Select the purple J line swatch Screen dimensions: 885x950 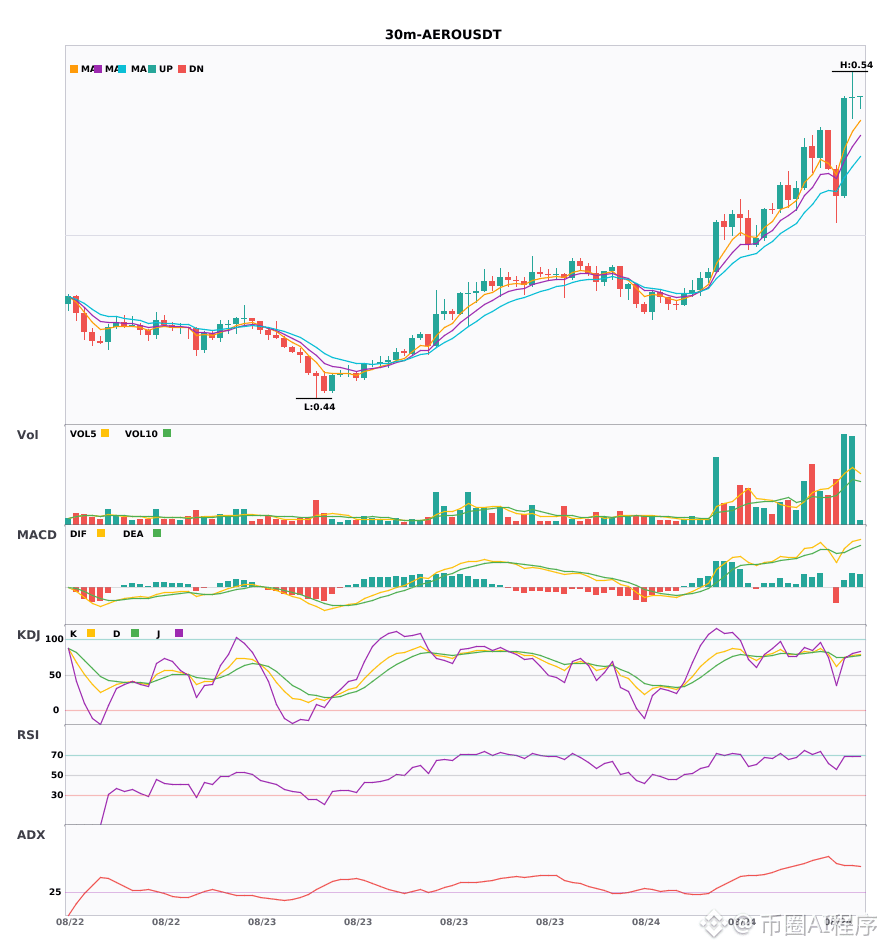tap(179, 633)
